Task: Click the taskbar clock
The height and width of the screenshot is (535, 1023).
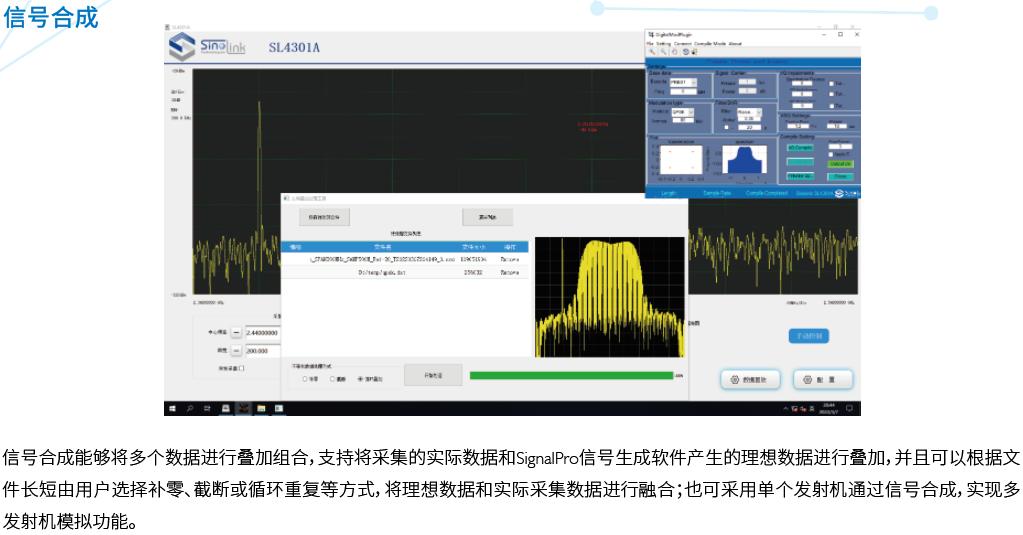Action: (829, 408)
